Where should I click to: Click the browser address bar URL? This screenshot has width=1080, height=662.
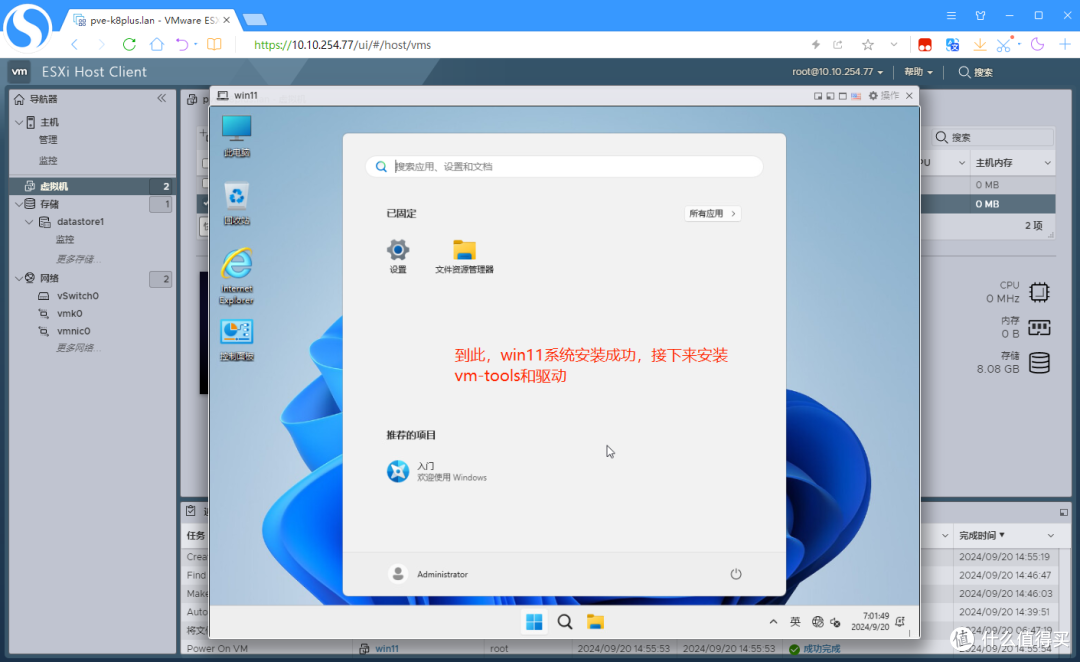pyautogui.click(x=342, y=45)
